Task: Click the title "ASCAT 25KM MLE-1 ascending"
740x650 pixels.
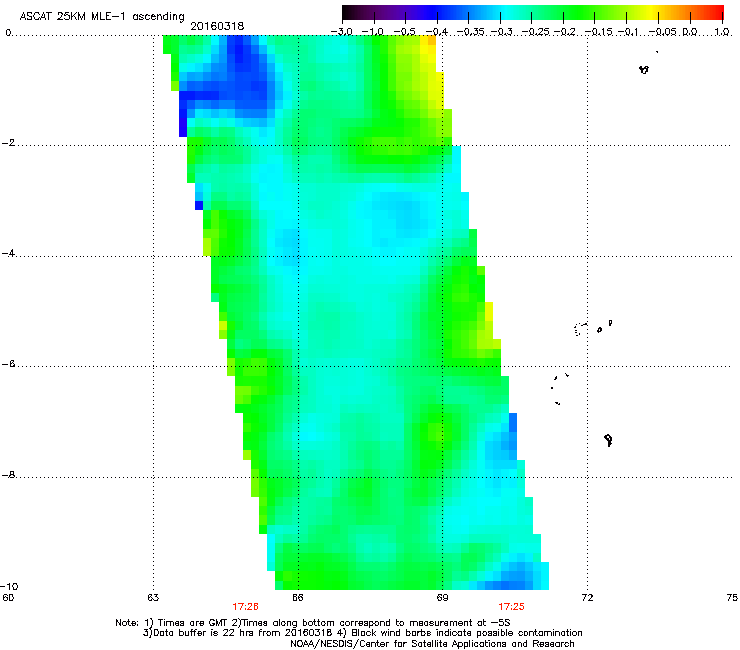Action: pos(102,17)
